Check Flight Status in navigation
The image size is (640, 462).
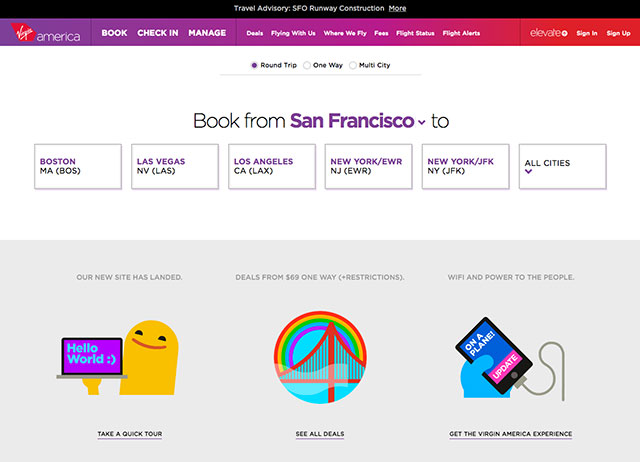pyautogui.click(x=415, y=33)
